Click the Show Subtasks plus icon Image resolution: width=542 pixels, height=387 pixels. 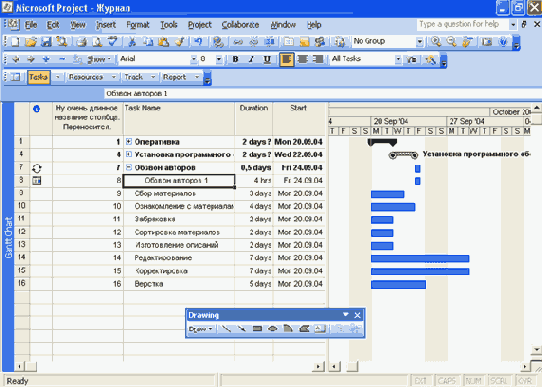pos(46,59)
